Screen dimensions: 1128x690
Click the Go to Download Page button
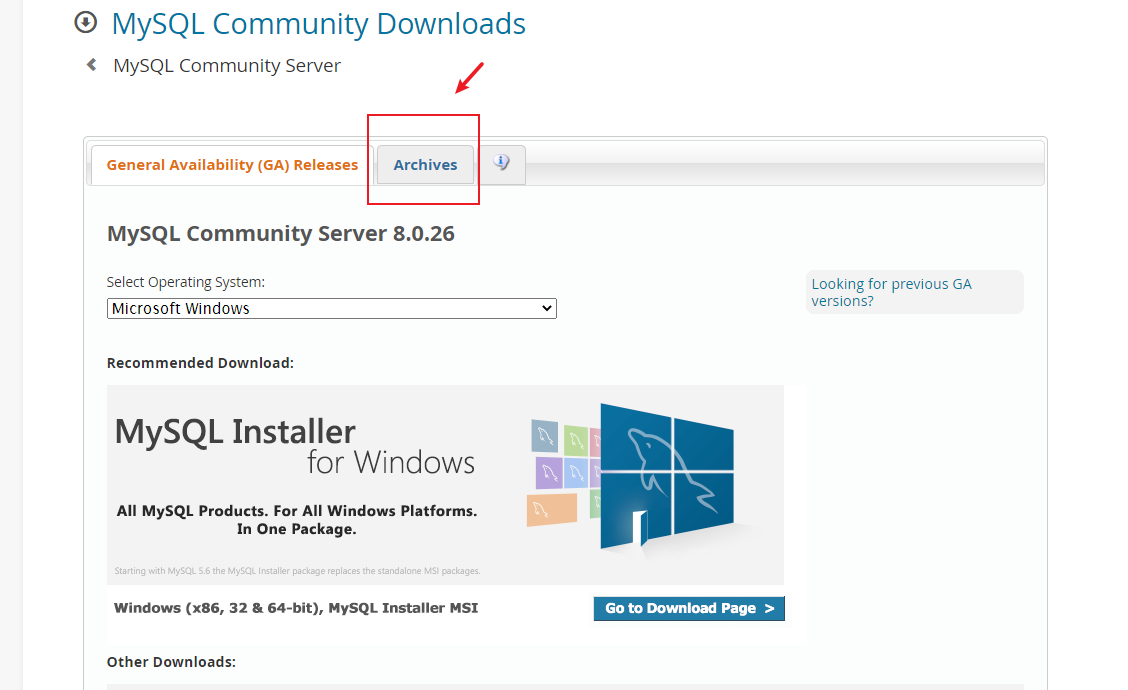click(x=689, y=608)
